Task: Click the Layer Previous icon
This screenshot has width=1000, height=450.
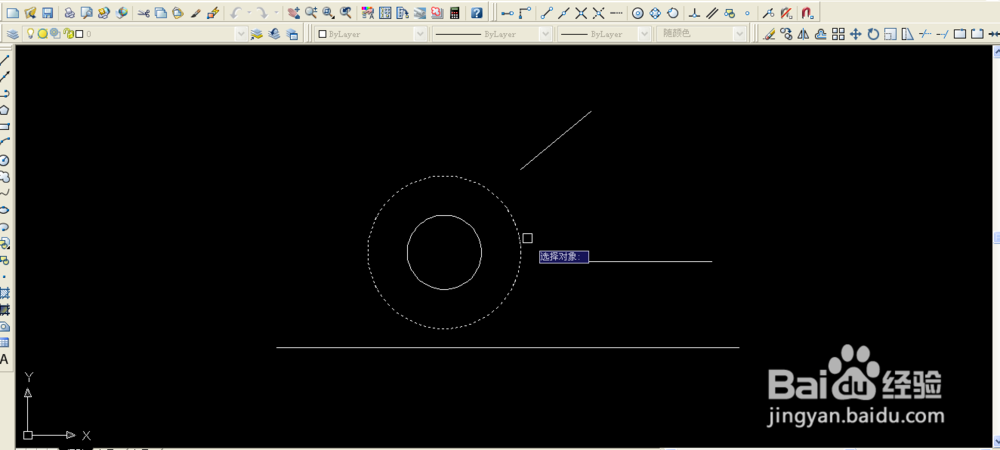Action: coord(274,34)
